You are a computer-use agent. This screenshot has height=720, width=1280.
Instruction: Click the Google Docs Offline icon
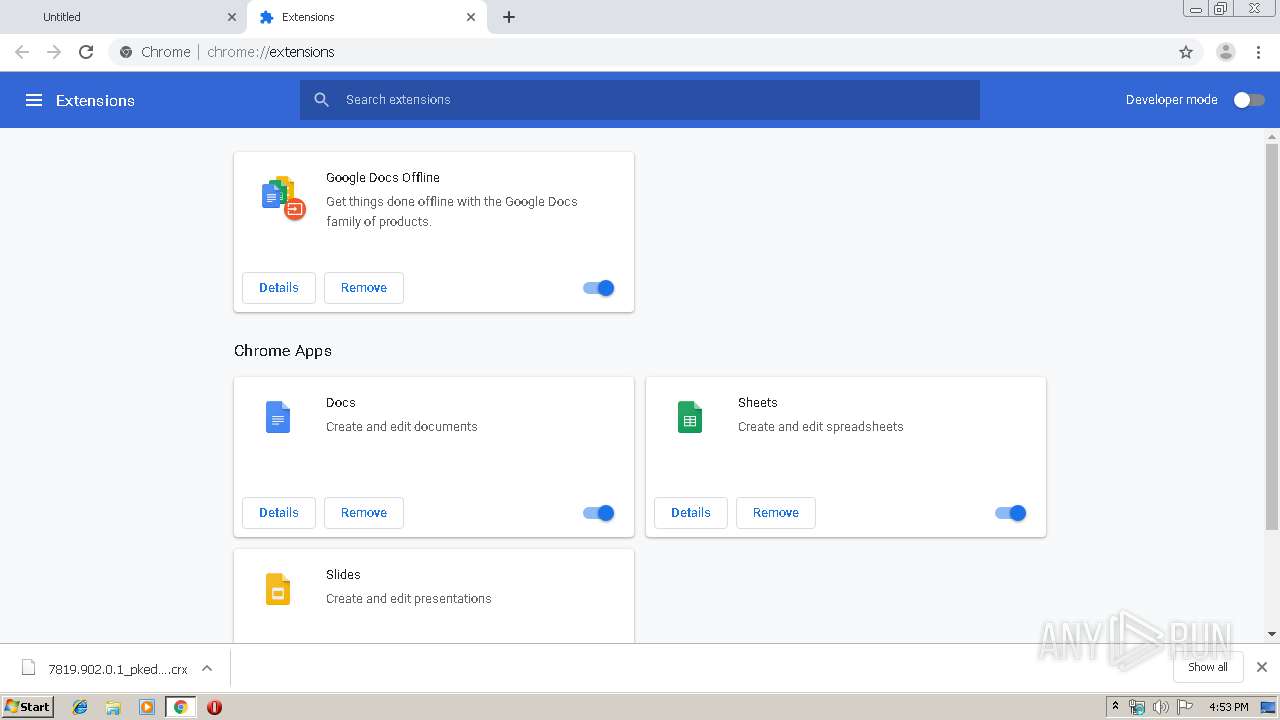coord(283,197)
